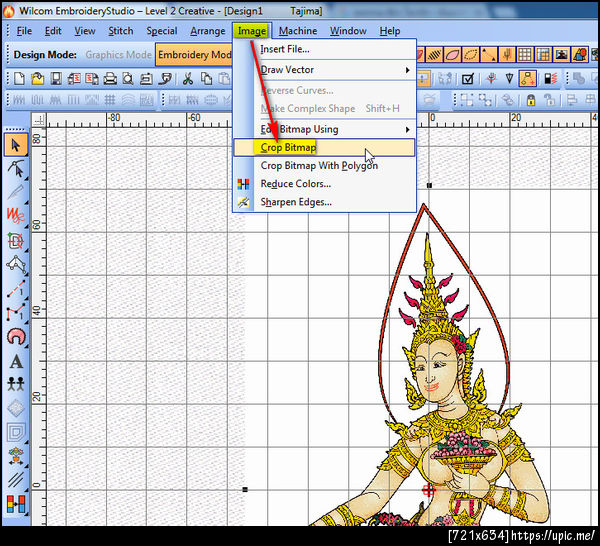
Task: Click the sewing machine Stitch to Machine icon
Action: (146, 79)
